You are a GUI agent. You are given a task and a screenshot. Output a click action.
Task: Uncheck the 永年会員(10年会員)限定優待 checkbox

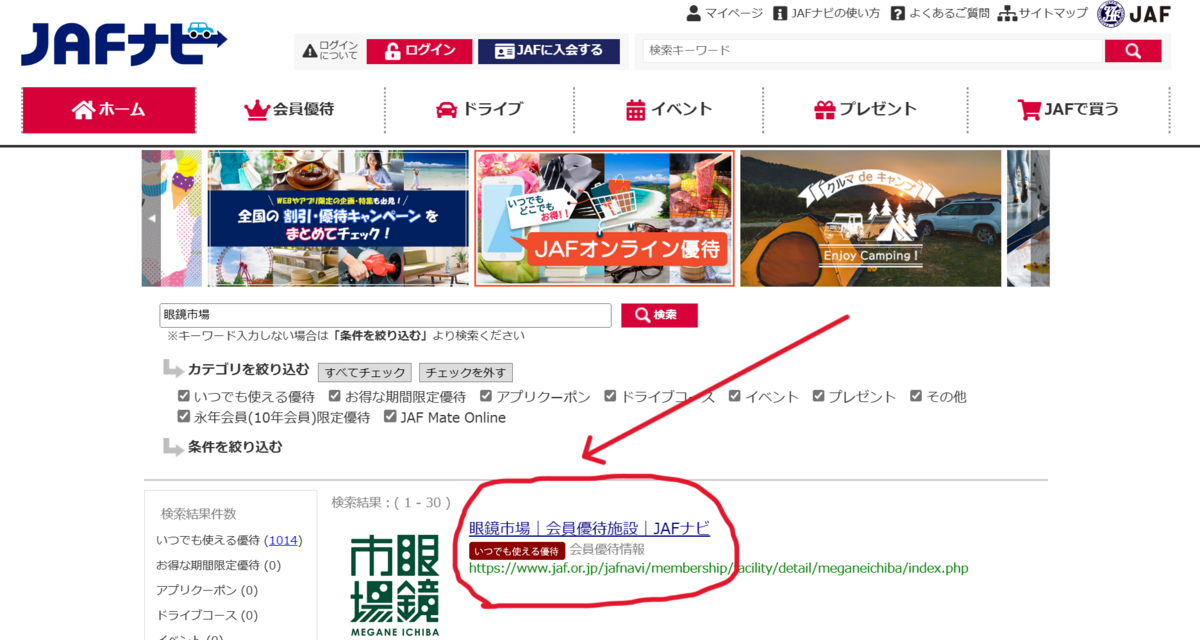click(183, 417)
